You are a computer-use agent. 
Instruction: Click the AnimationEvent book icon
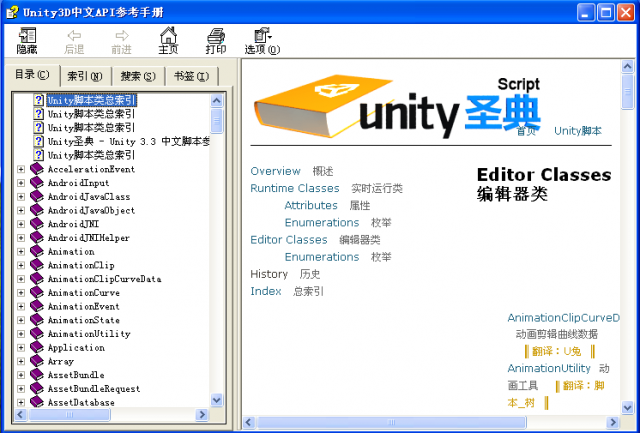coord(37,306)
